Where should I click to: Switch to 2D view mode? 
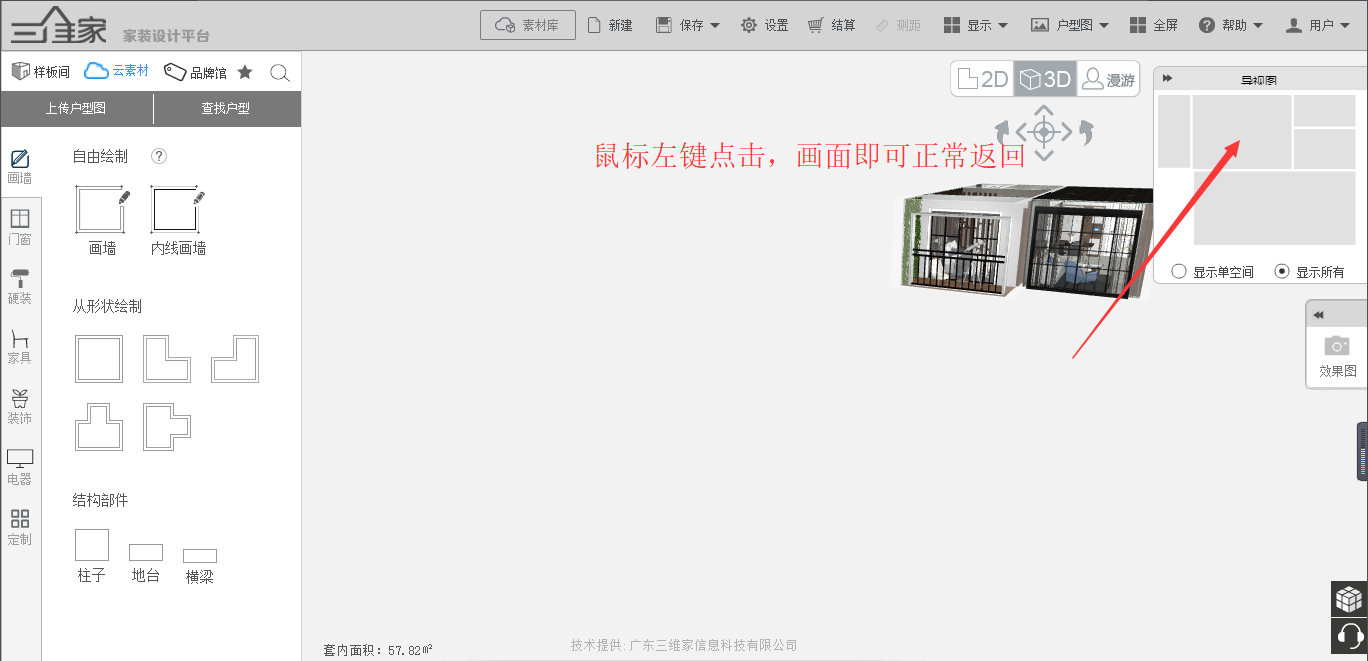(982, 79)
